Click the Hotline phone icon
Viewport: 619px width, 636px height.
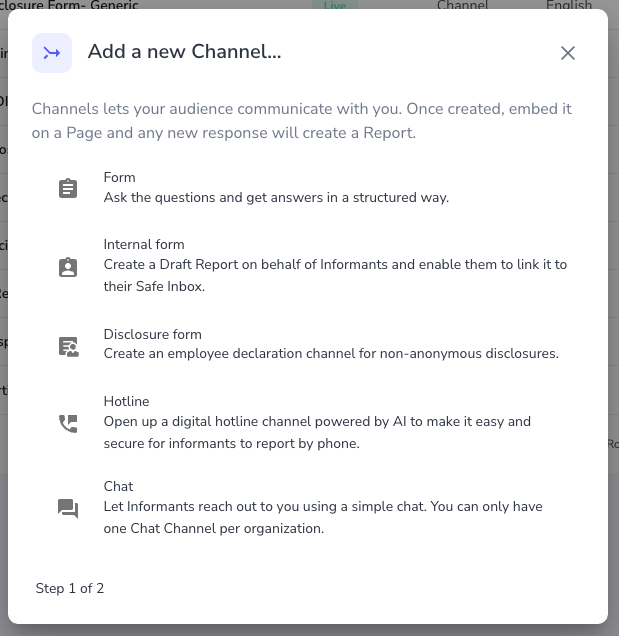(x=68, y=423)
